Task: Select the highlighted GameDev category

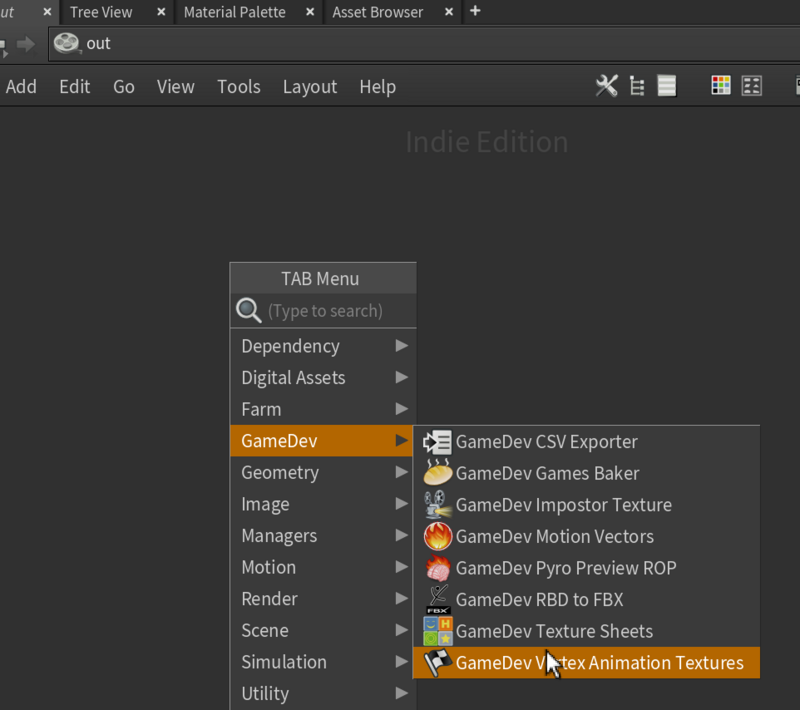Action: tap(321, 441)
